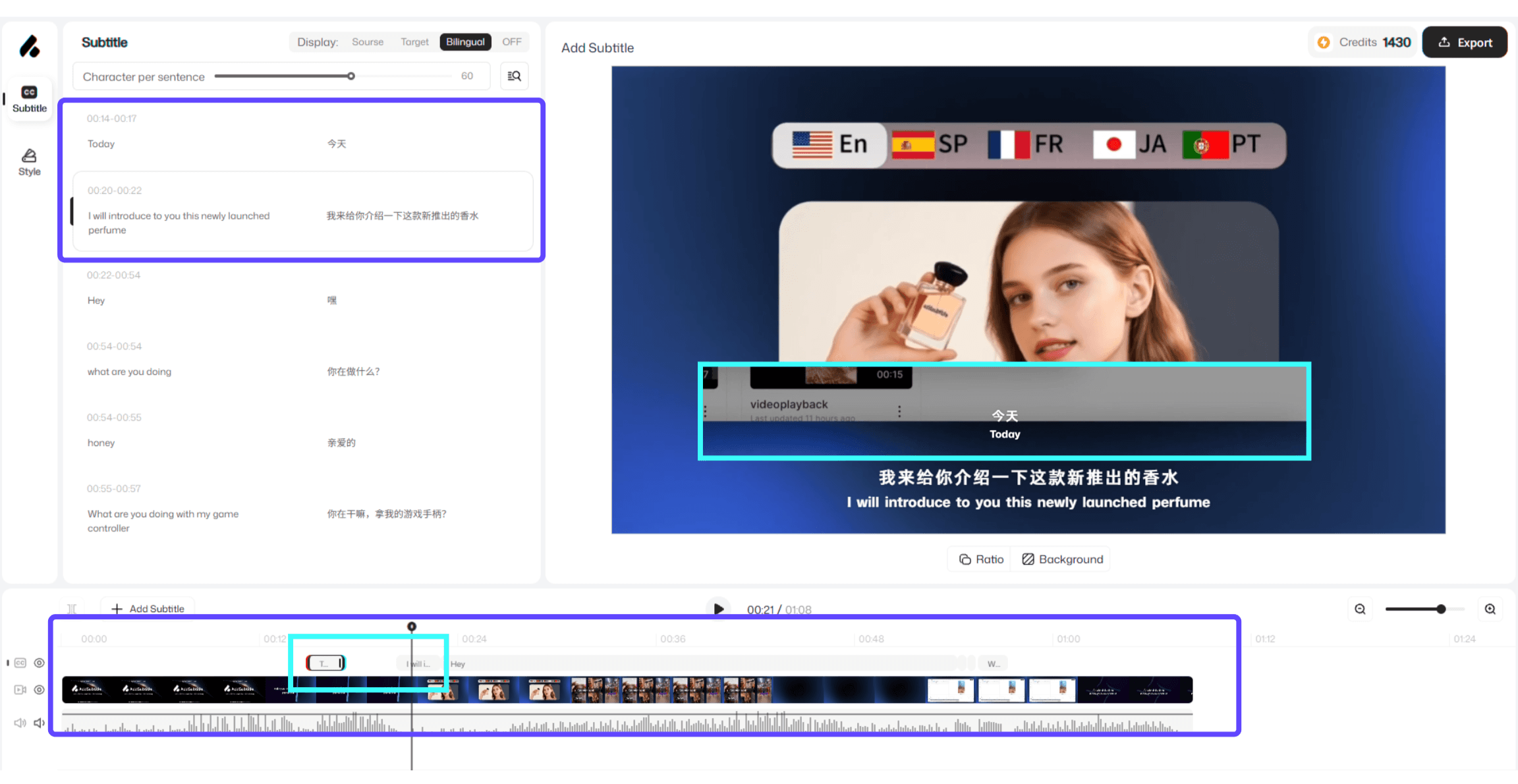This screenshot has height=784, width=1518.
Task: Switch display mode to Target
Action: pos(414,42)
